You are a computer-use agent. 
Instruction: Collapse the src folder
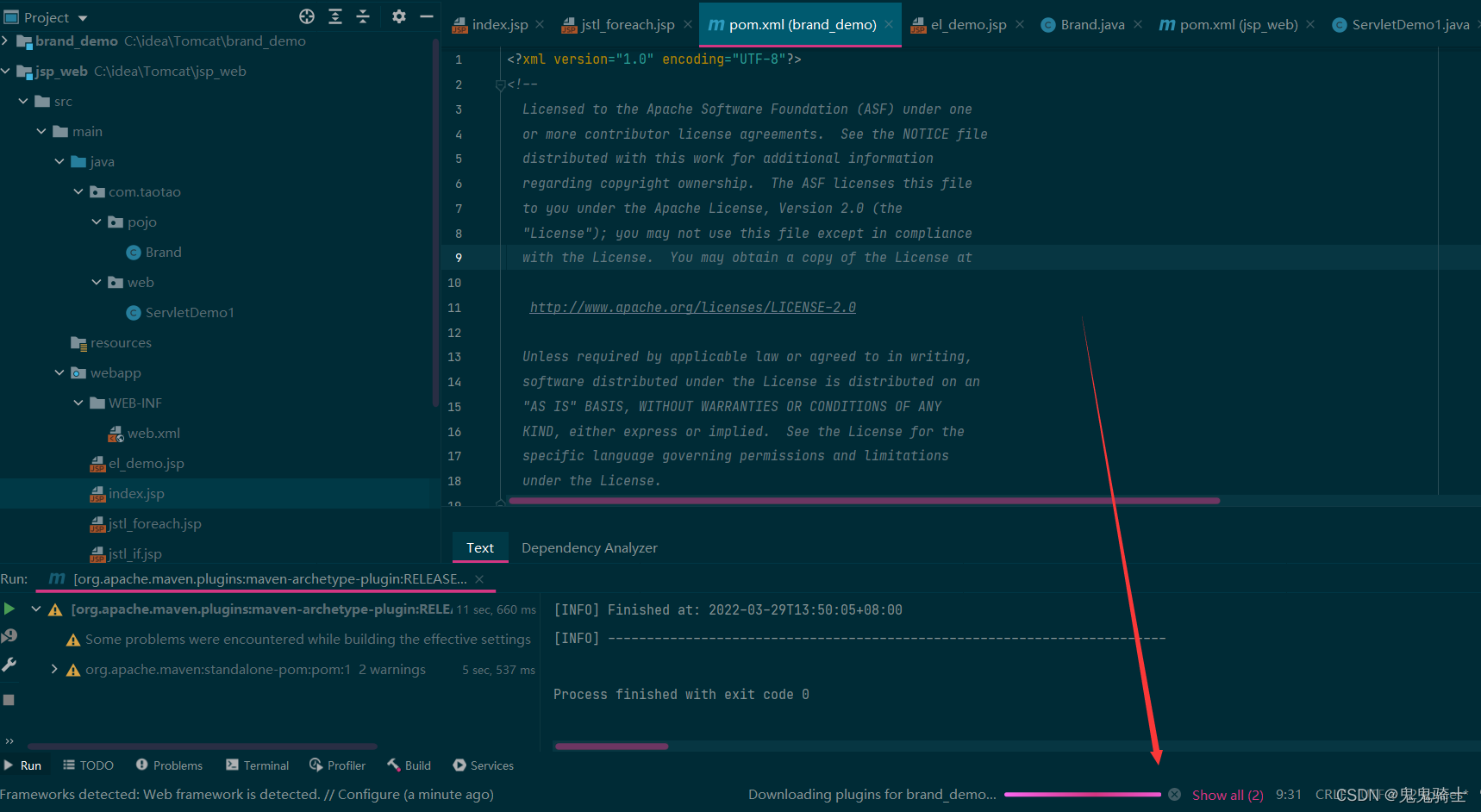[x=23, y=101]
